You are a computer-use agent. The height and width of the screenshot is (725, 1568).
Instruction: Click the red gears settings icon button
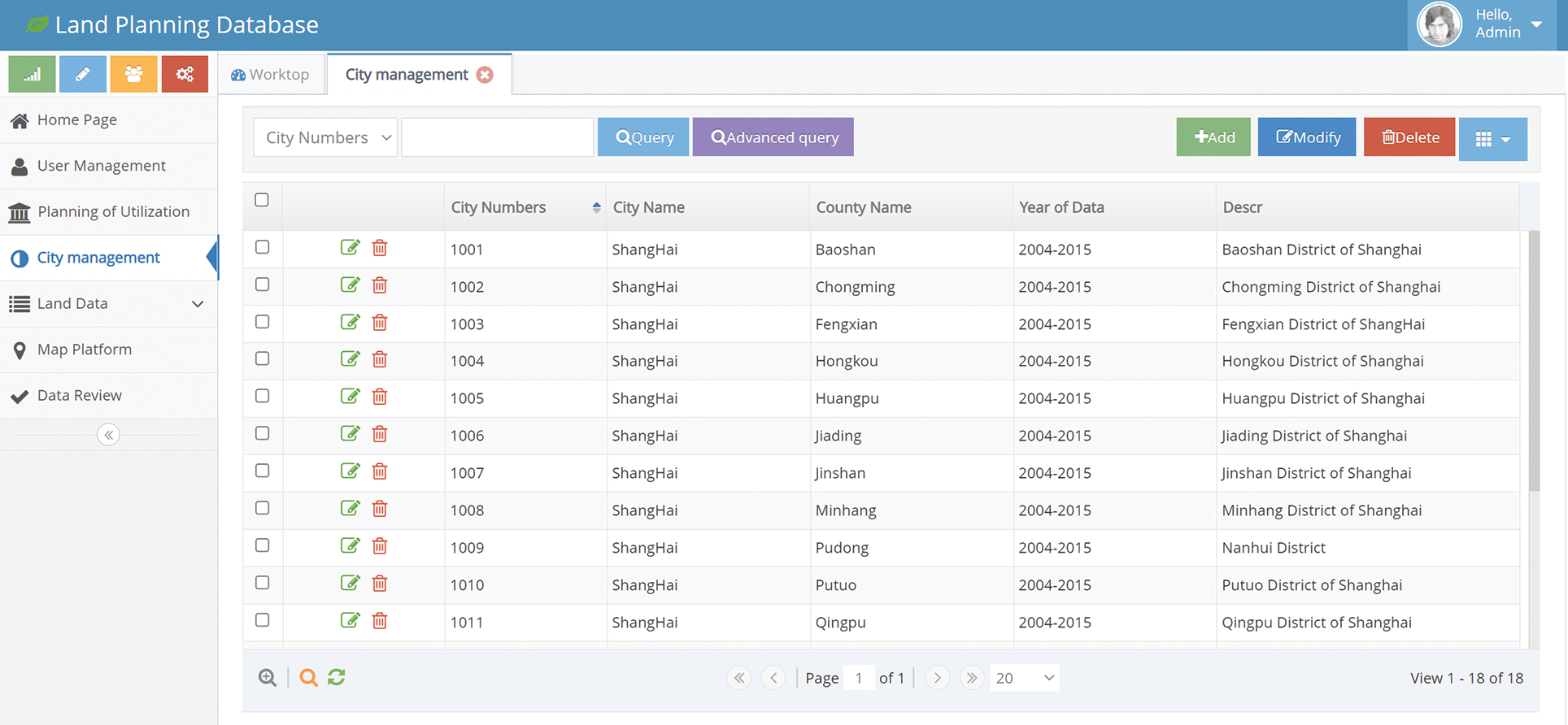pos(185,74)
